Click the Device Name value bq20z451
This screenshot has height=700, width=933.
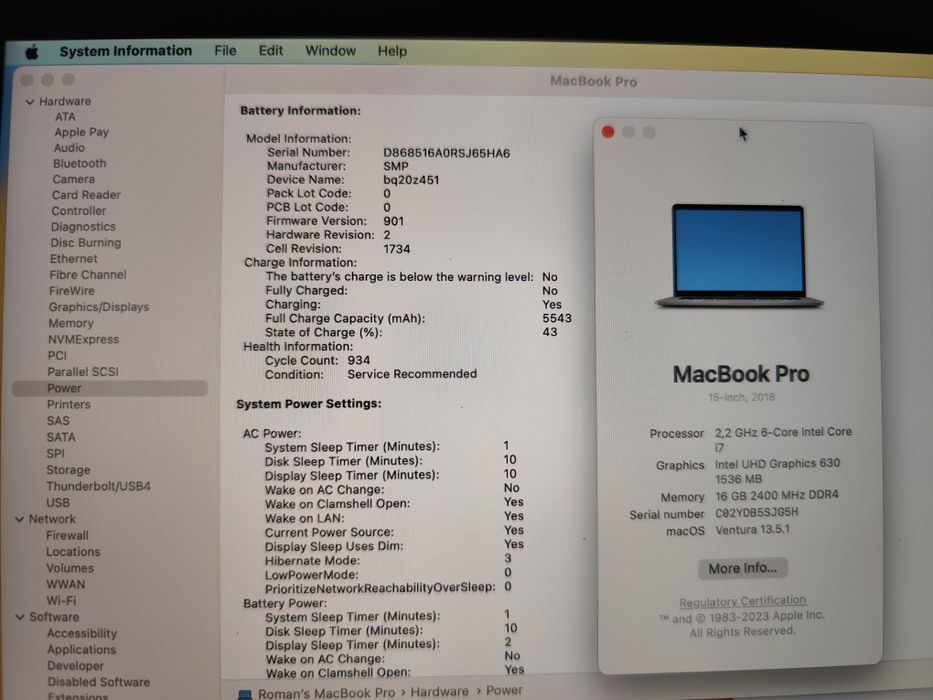coord(411,180)
